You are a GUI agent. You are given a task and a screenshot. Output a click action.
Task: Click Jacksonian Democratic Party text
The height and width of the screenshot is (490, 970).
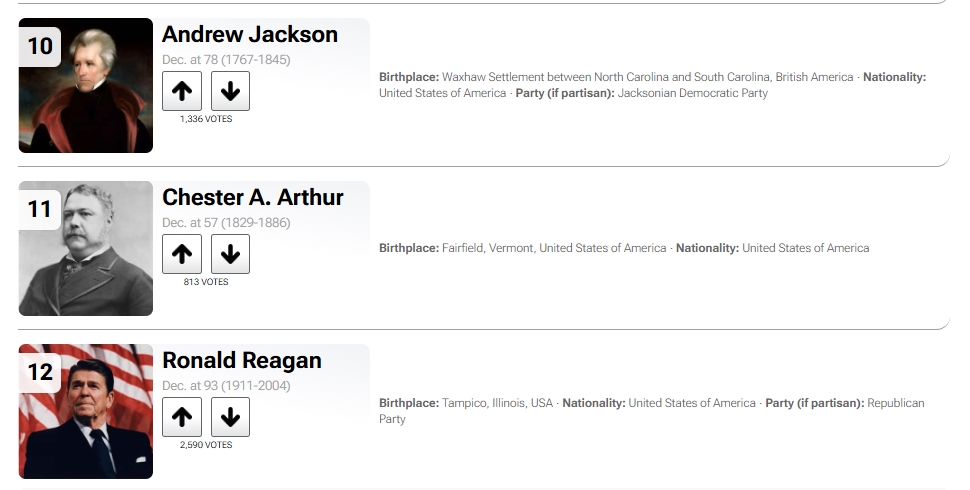[693, 93]
